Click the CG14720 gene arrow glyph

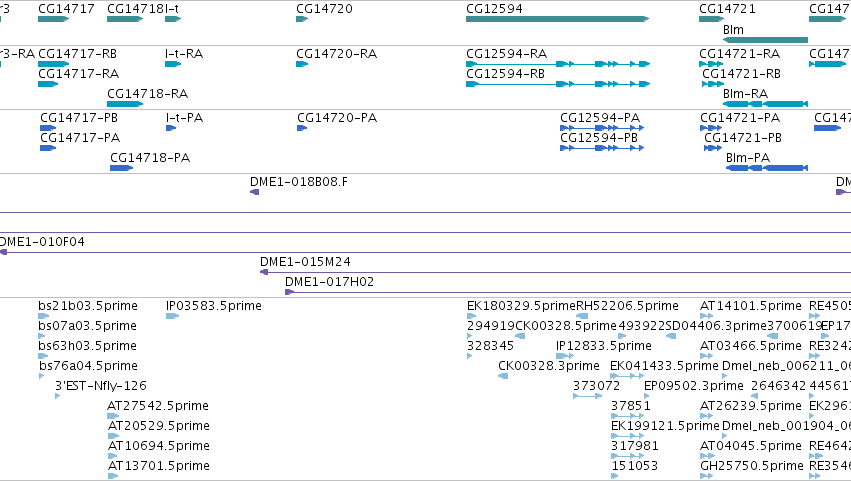click(x=302, y=19)
